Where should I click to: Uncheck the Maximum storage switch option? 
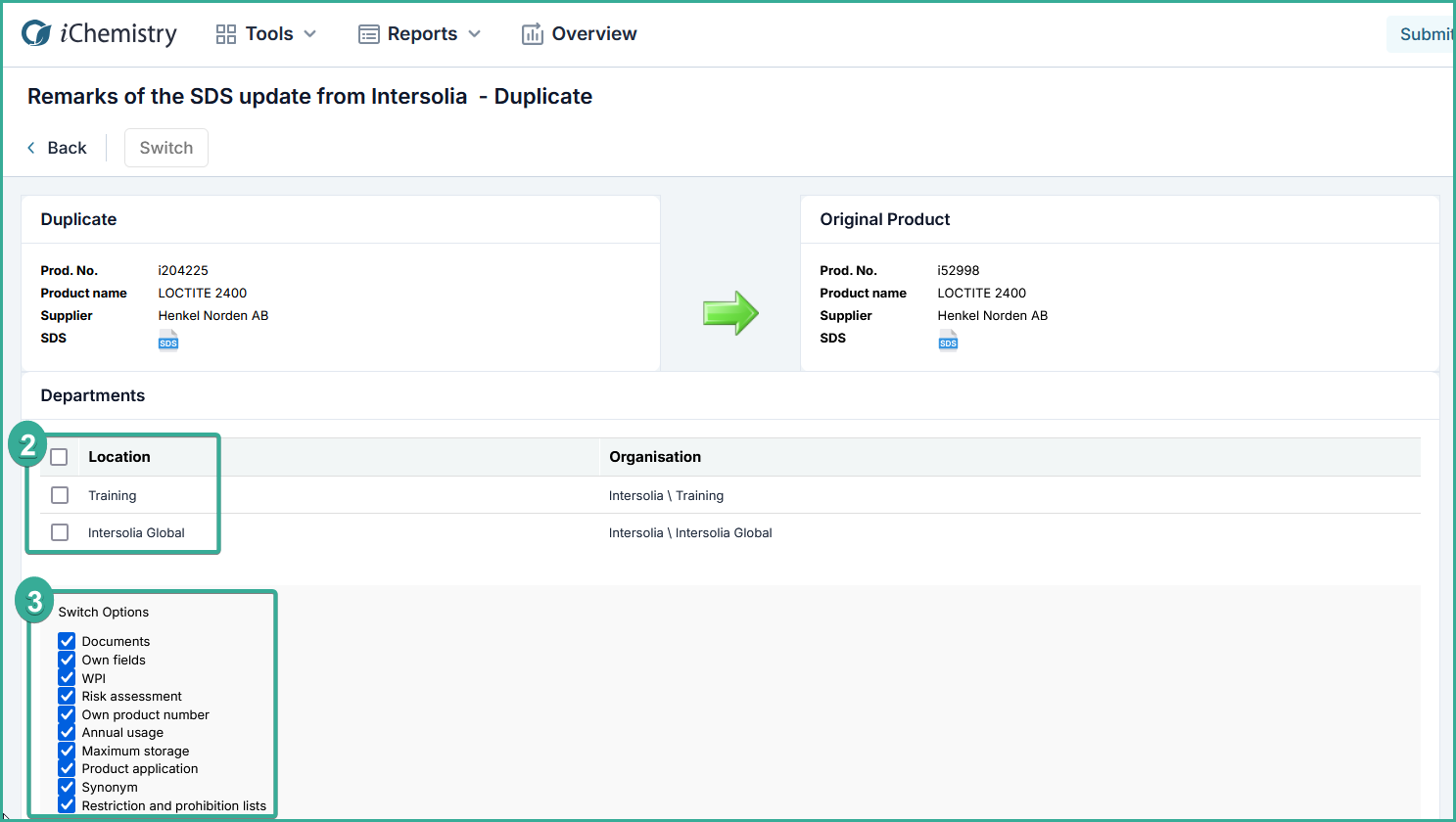tap(67, 751)
